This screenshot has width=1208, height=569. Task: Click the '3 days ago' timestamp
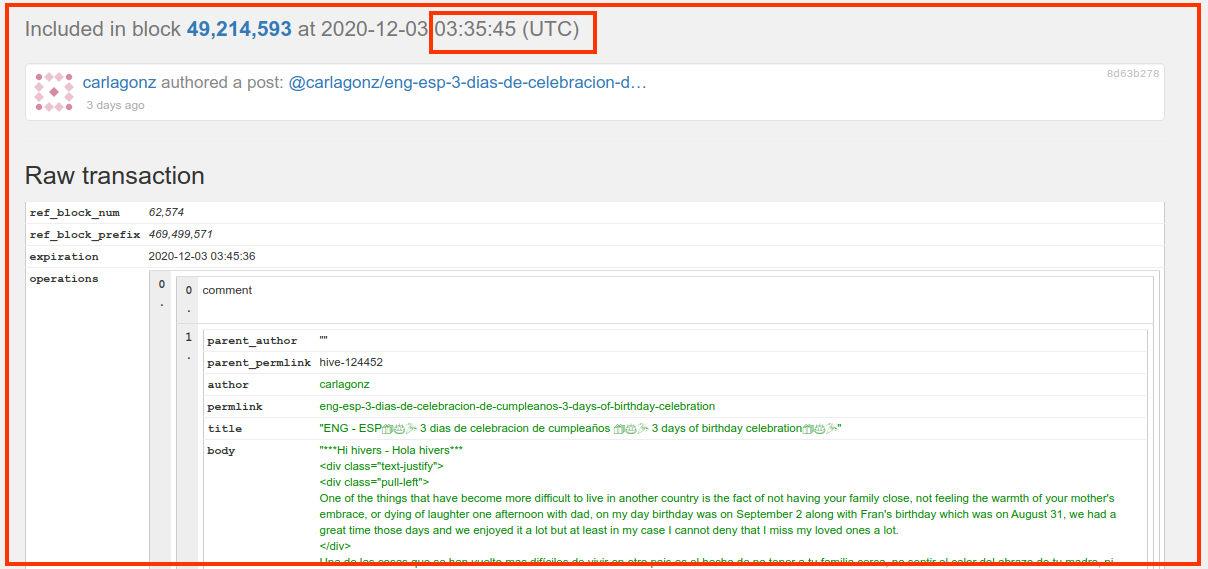pyautogui.click(x=115, y=105)
